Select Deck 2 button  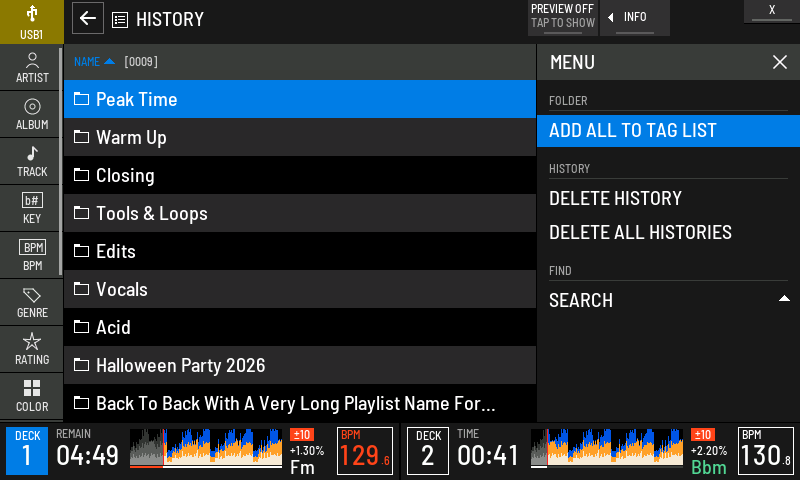[x=428, y=451]
